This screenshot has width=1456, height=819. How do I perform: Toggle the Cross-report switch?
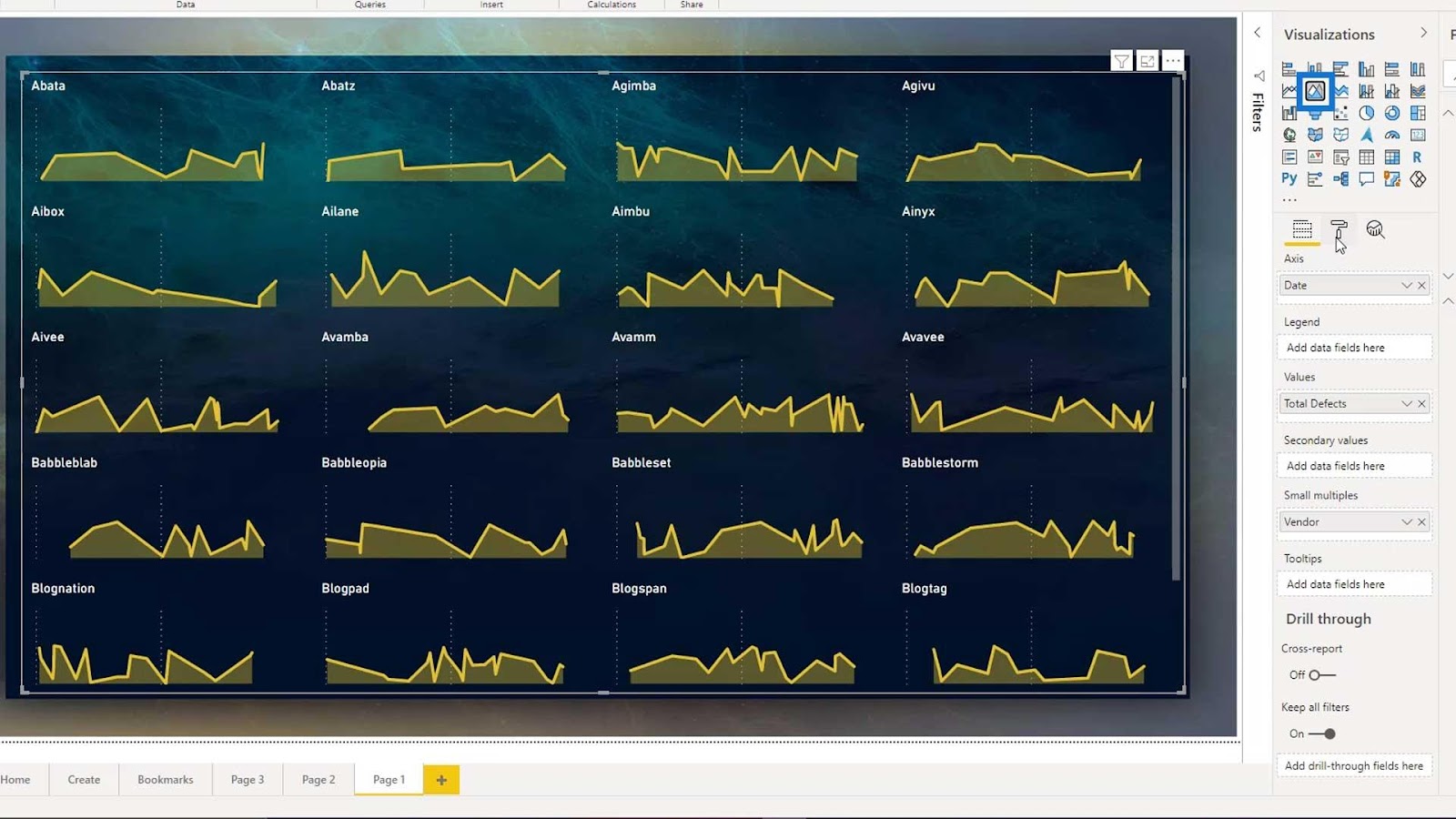click(x=1321, y=675)
